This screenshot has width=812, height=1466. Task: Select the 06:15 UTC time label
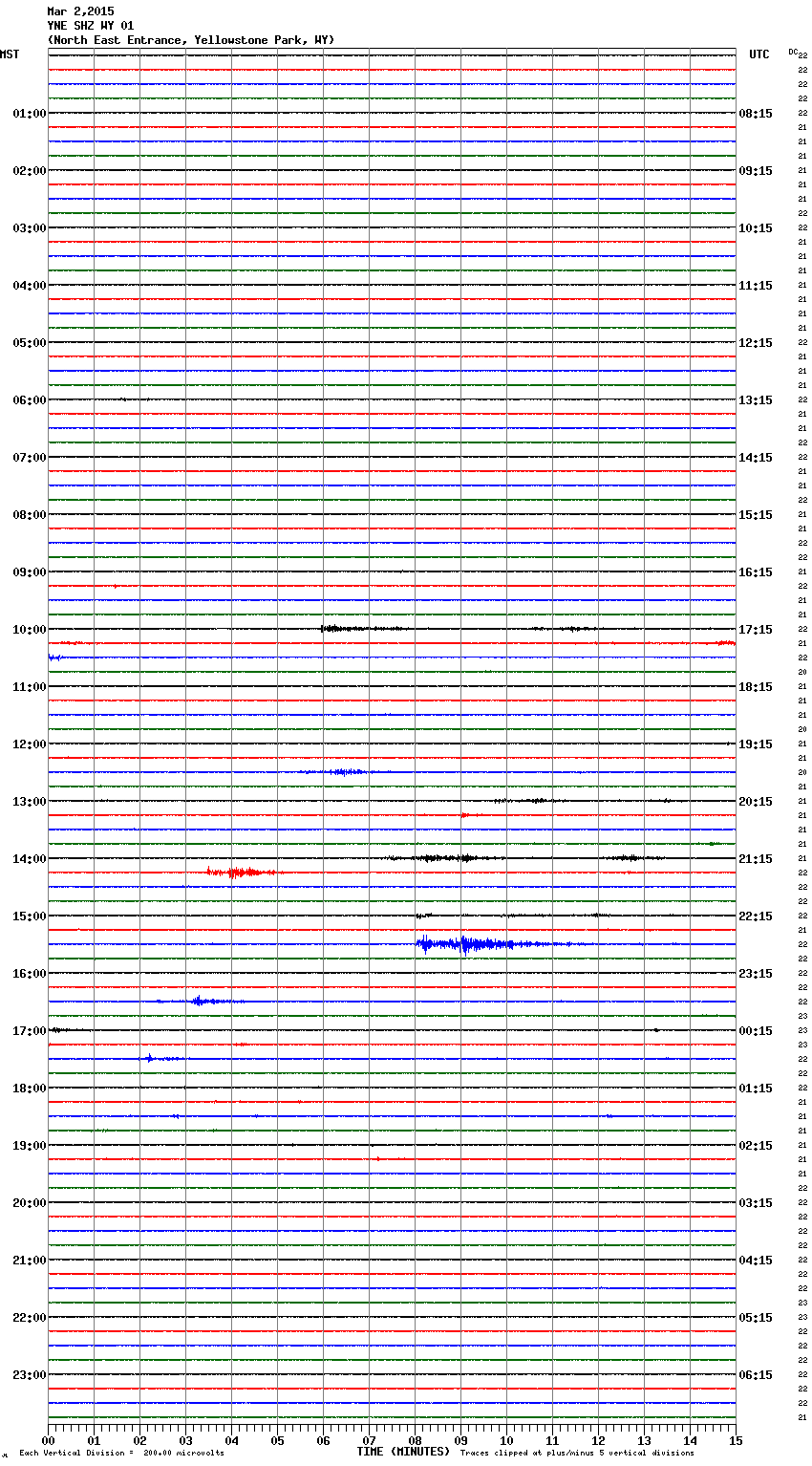coord(756,1375)
